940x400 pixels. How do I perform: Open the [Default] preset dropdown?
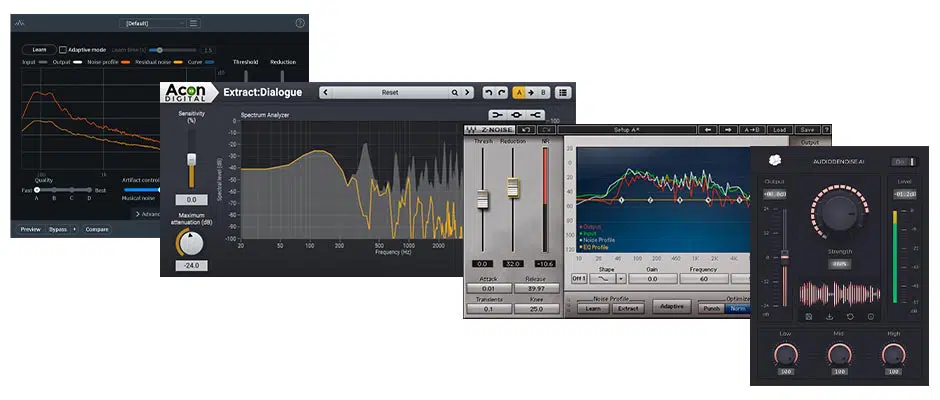coord(153,23)
